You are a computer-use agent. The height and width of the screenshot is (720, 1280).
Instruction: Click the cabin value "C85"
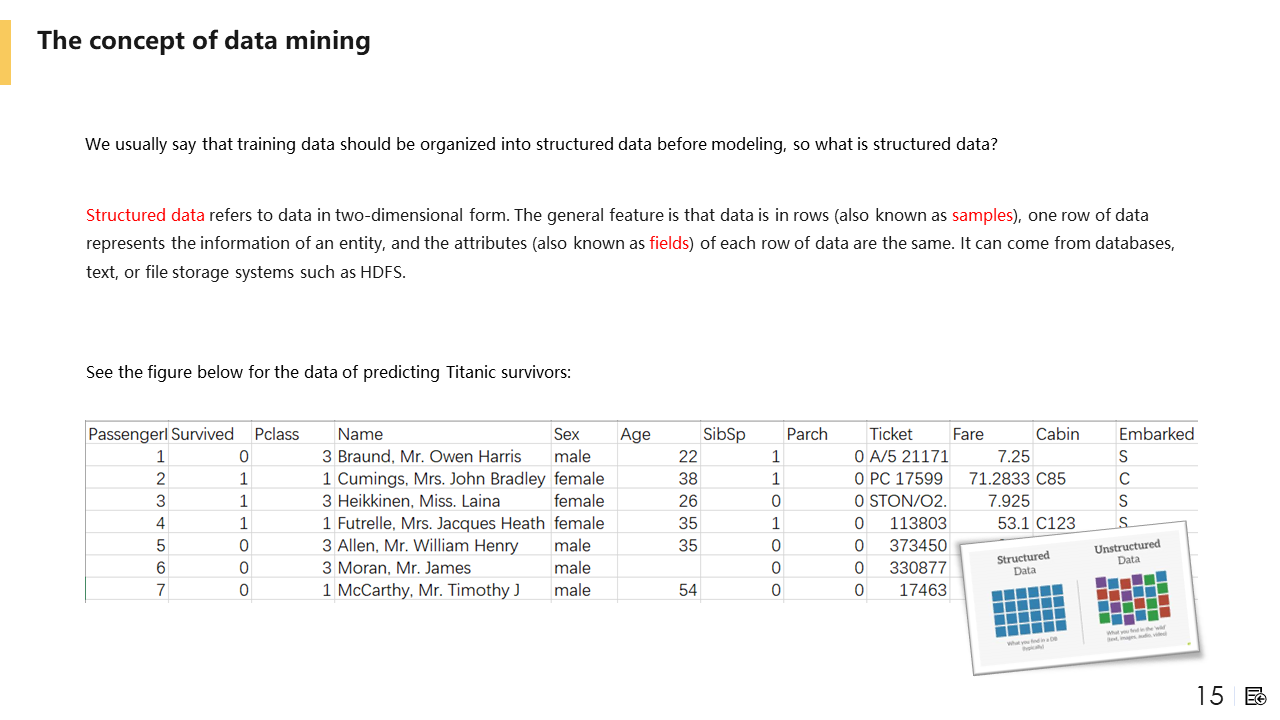(x=1051, y=479)
